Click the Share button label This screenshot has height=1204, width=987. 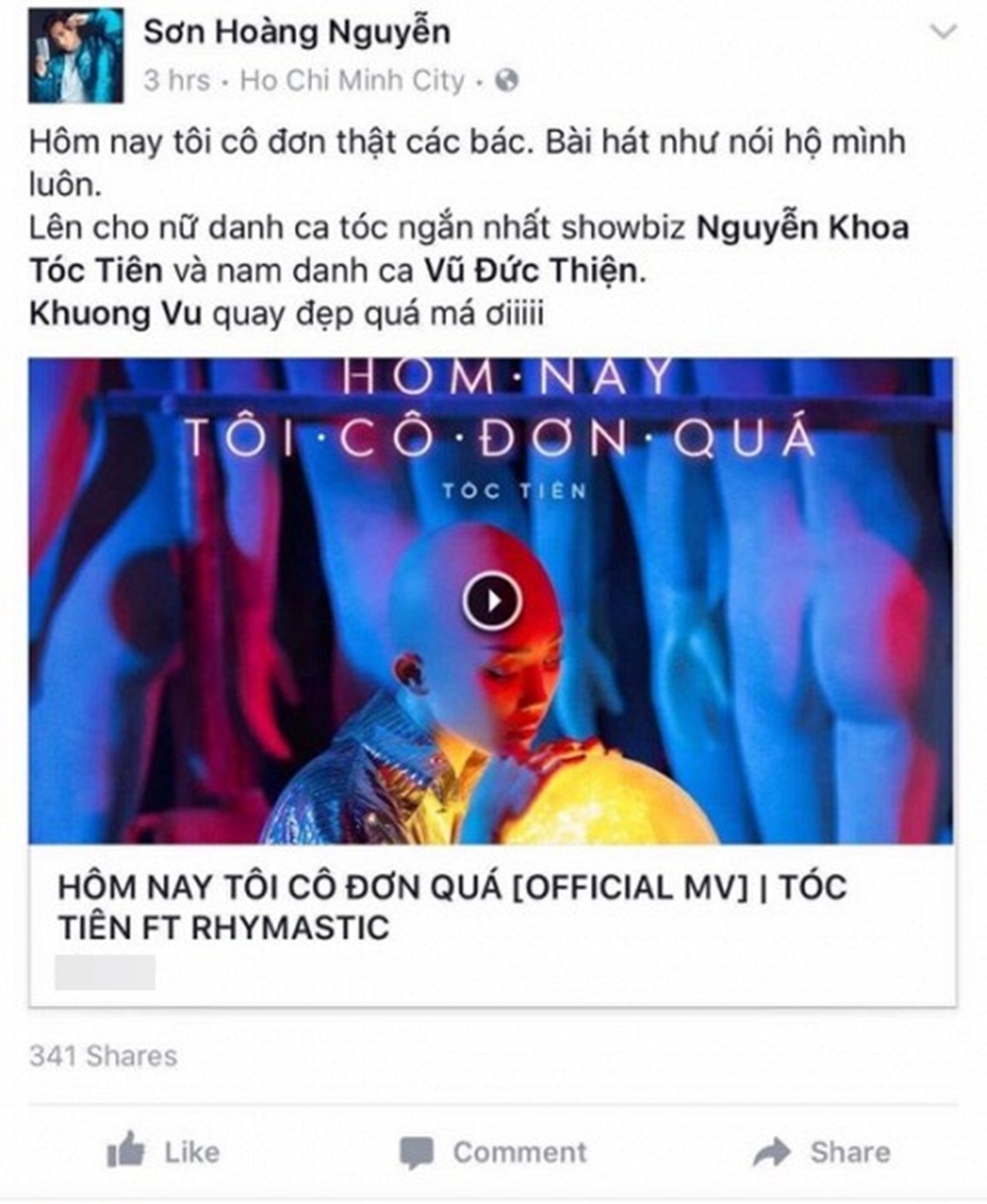[850, 1152]
